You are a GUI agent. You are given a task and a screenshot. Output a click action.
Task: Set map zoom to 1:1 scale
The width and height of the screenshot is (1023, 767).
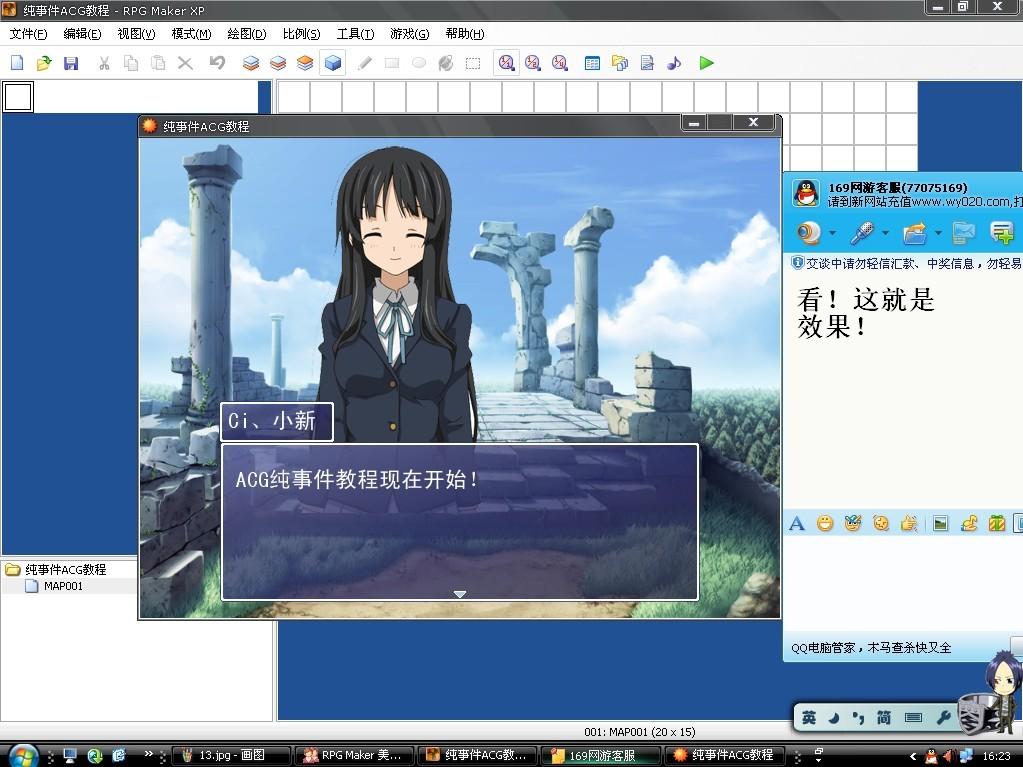pyautogui.click(x=506, y=63)
